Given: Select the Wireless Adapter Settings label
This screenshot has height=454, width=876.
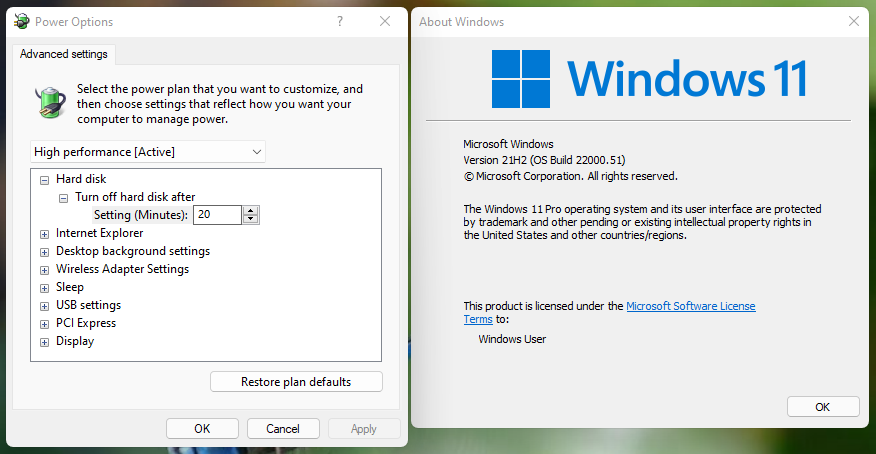Looking at the screenshot, I should [x=122, y=269].
